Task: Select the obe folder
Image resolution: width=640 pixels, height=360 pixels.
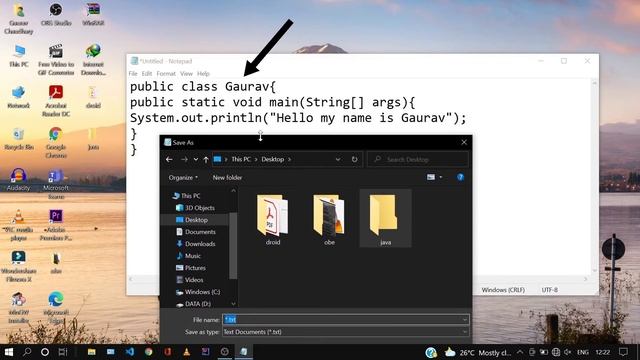Action: [x=329, y=220]
